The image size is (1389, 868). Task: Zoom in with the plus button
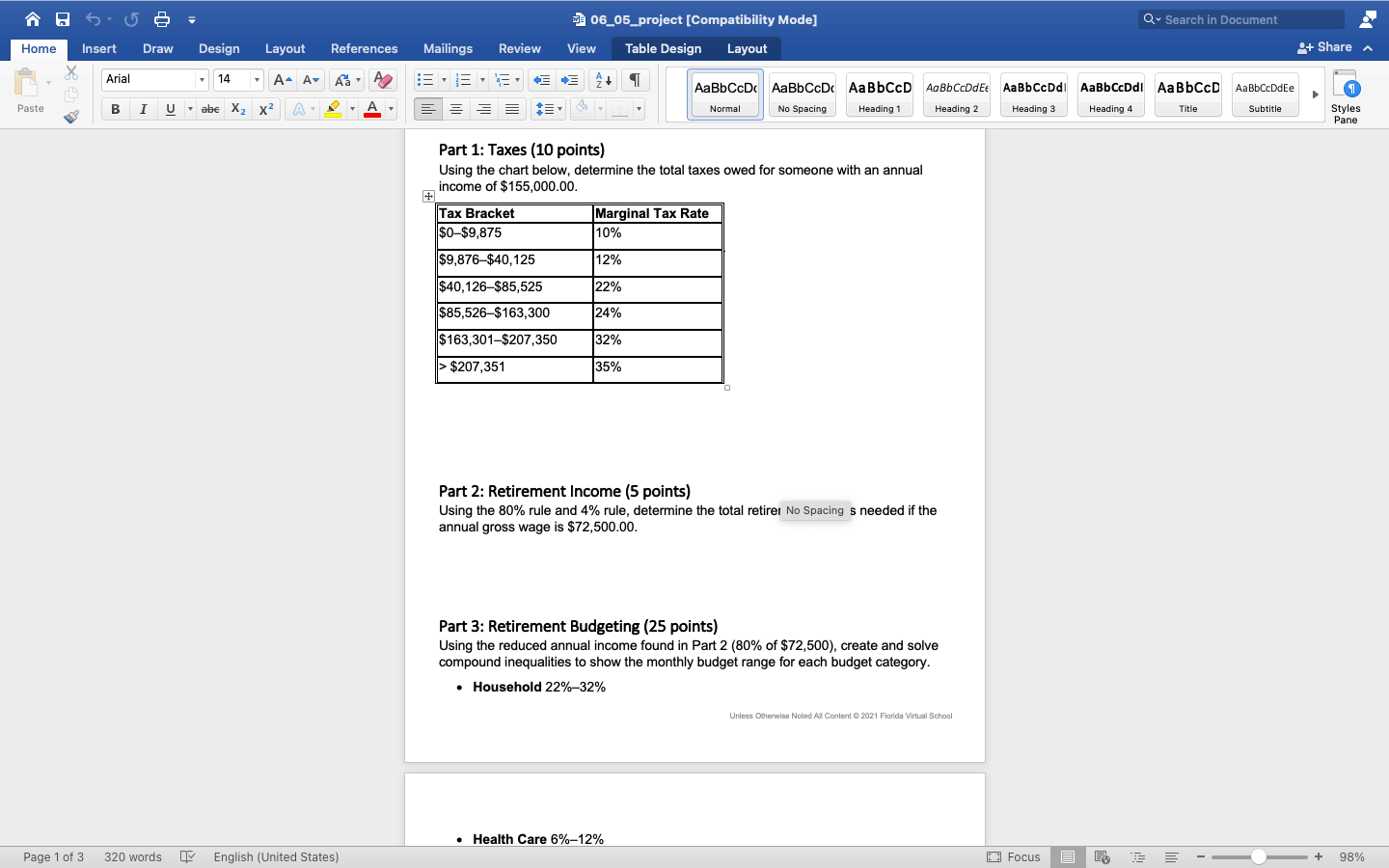tap(1319, 856)
